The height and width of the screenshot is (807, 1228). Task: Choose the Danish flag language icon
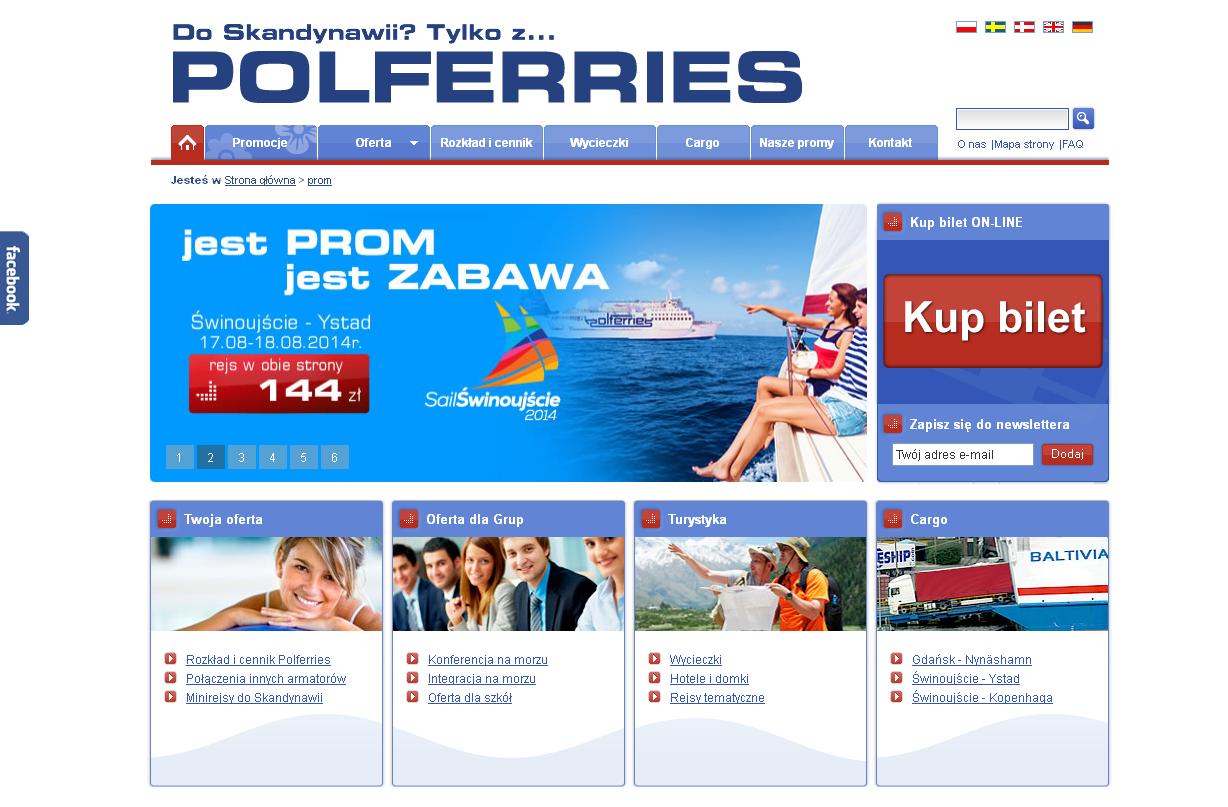point(1024,27)
